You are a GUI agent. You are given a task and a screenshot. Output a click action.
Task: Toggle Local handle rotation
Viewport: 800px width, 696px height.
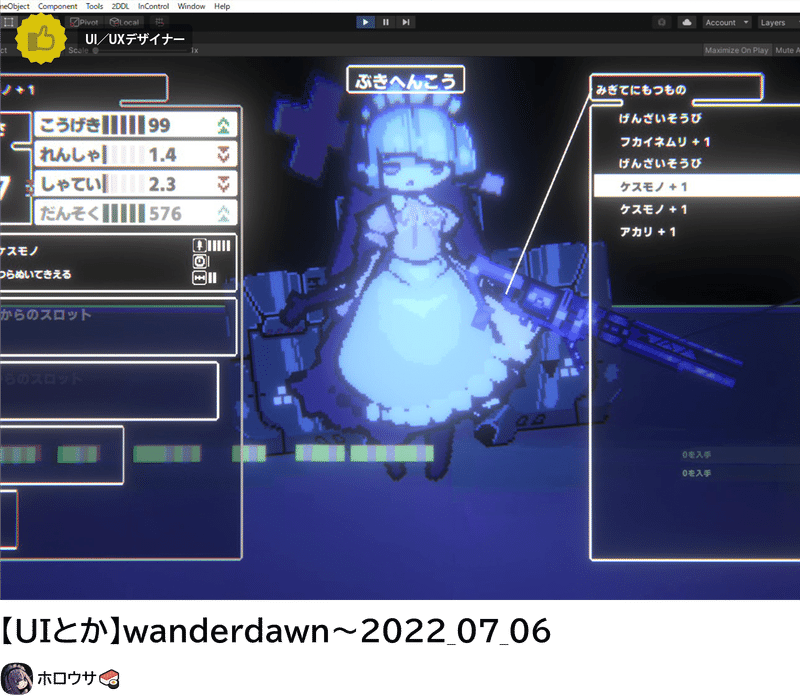(x=124, y=22)
